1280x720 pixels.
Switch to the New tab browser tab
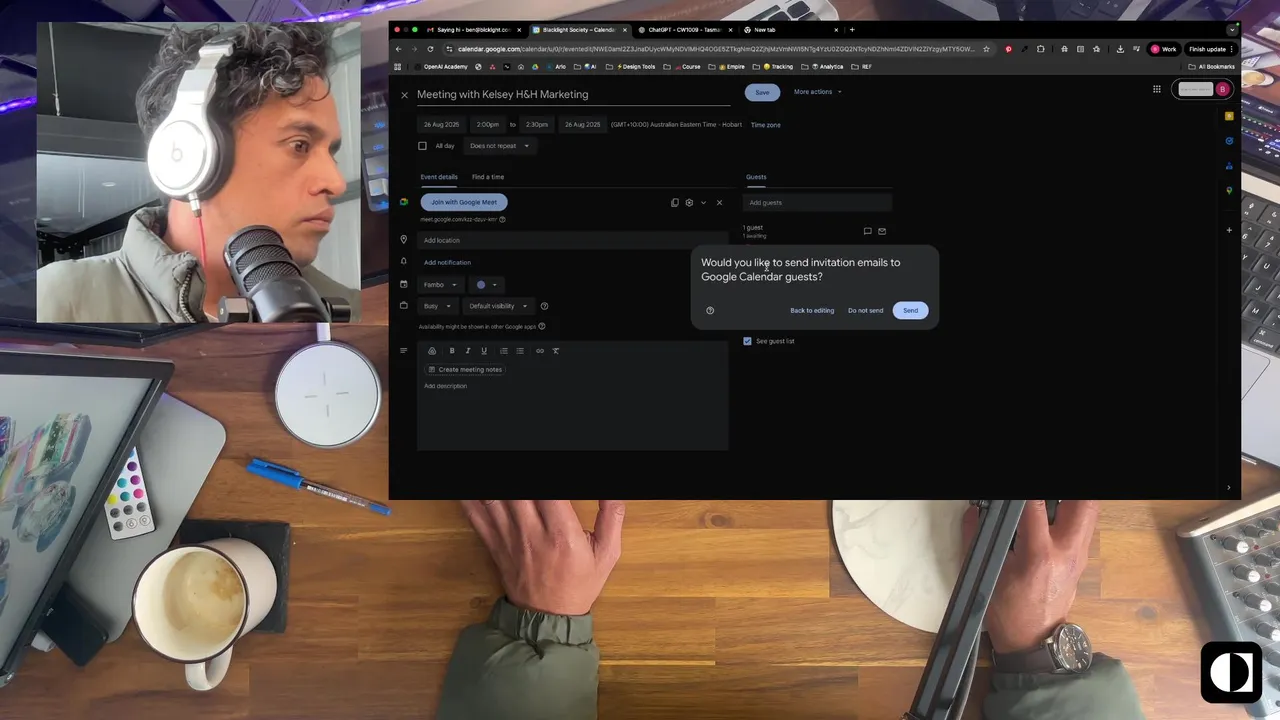792,30
